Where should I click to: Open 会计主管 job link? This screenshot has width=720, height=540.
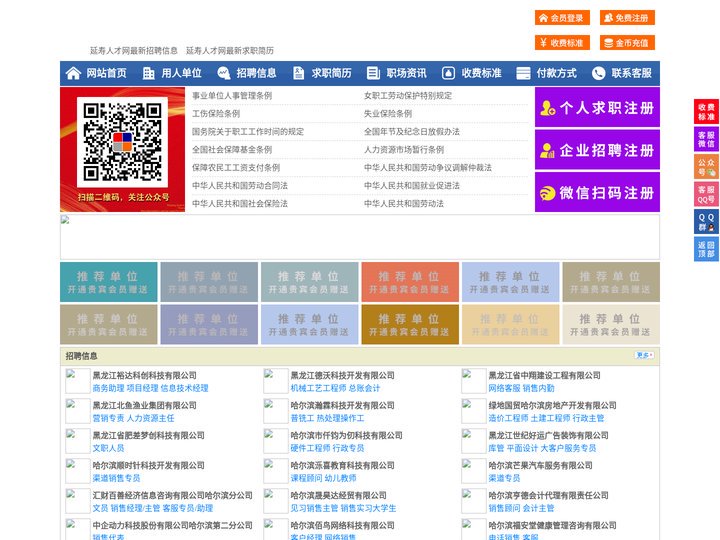539,508
